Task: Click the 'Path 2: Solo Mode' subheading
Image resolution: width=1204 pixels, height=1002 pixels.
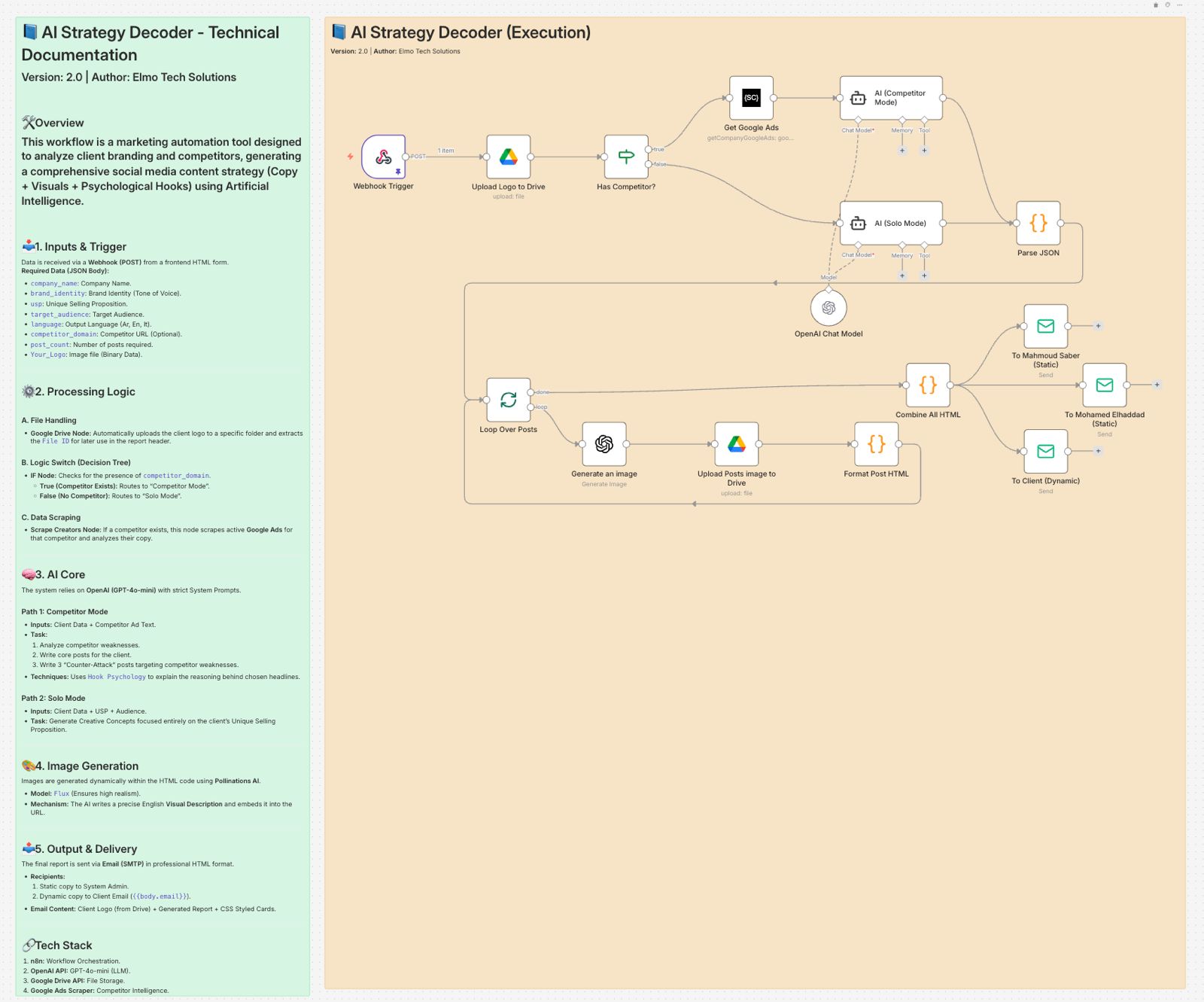Action: (x=53, y=699)
